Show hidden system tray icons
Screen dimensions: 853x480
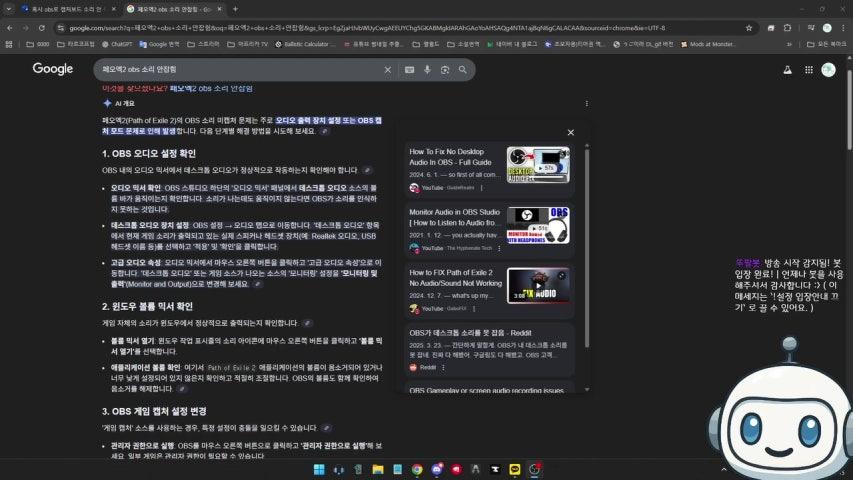(724, 469)
